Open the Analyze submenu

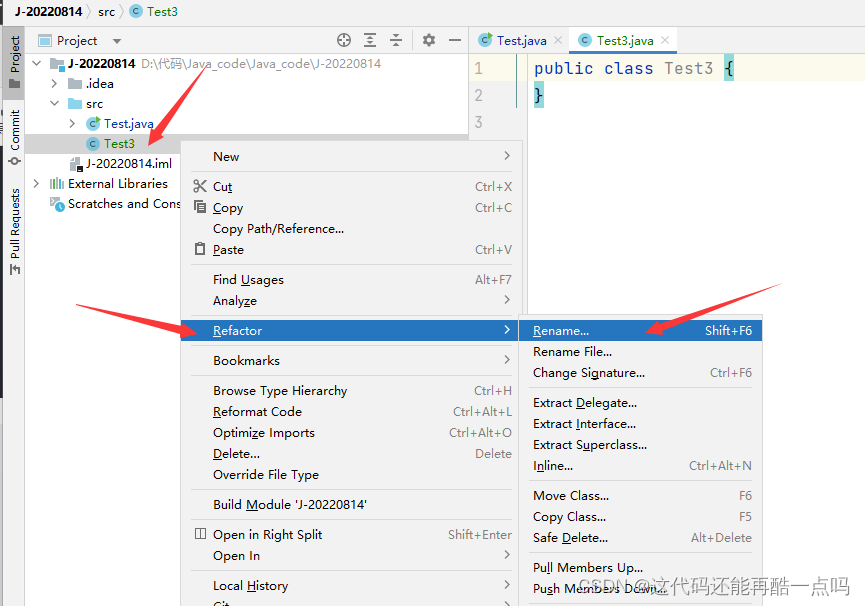point(351,301)
